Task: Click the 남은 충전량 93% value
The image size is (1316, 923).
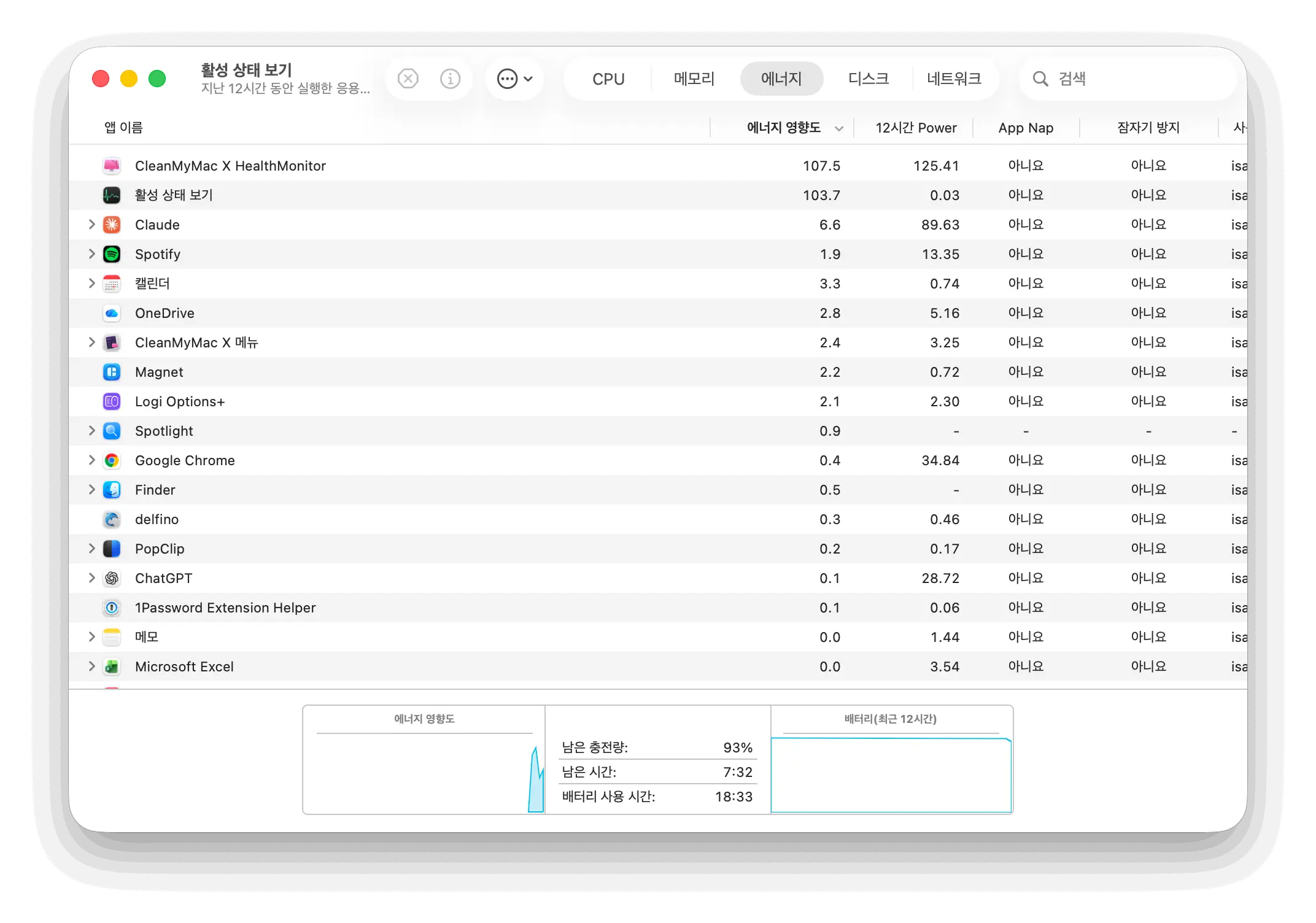Action: pos(738,747)
